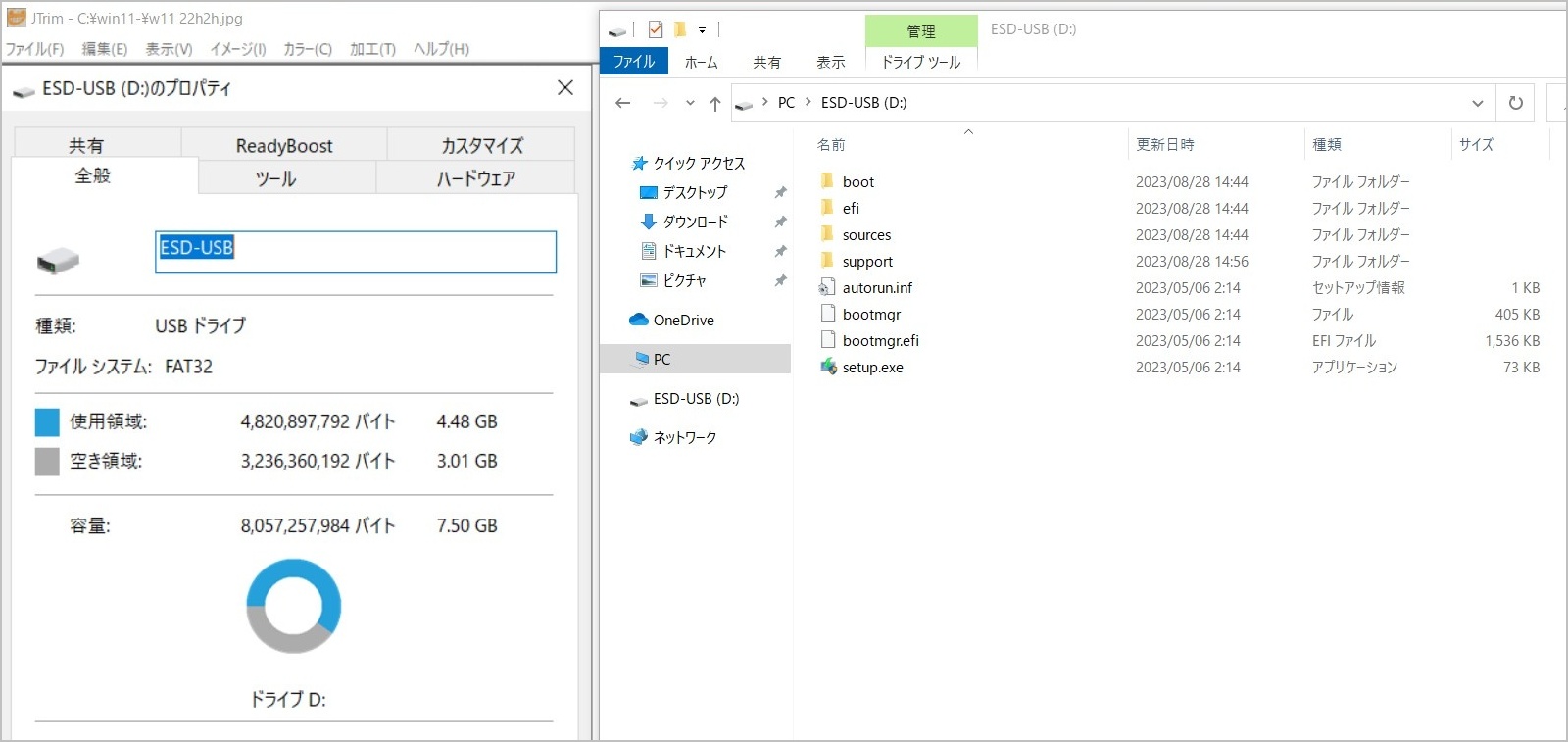Screen dimensions: 1568x742
Task: Click the pin icon beside ダウンロード
Action: pyautogui.click(x=780, y=222)
